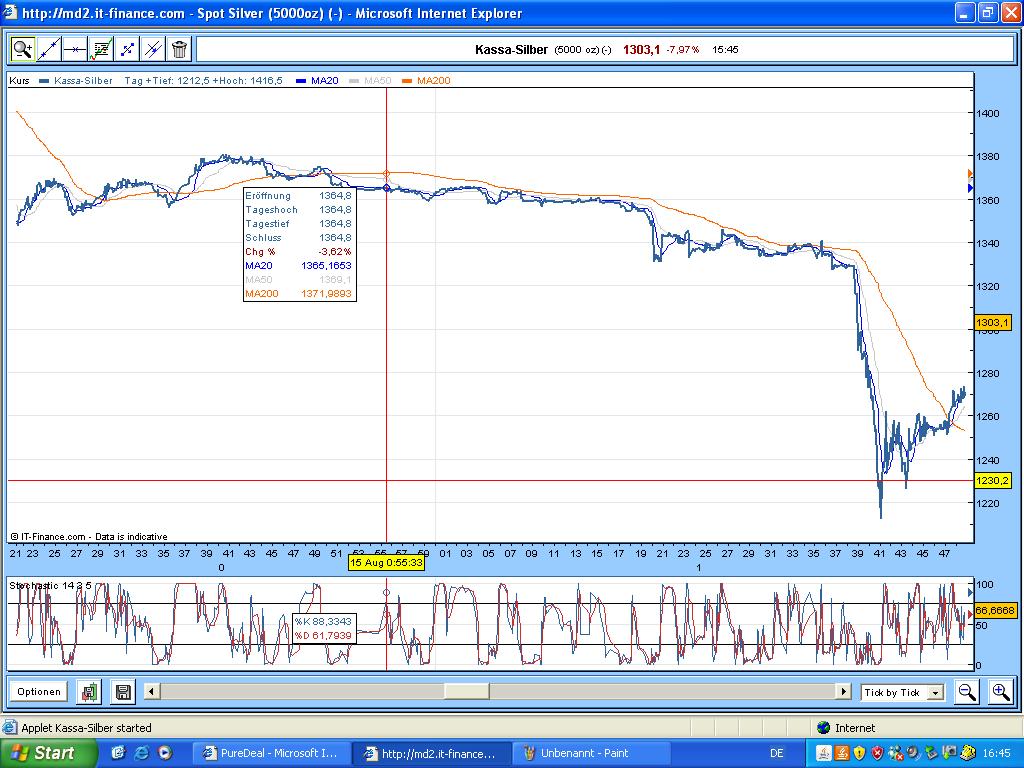1024x768 pixels.
Task: Select the trend line drawing tool
Action: 49,49
